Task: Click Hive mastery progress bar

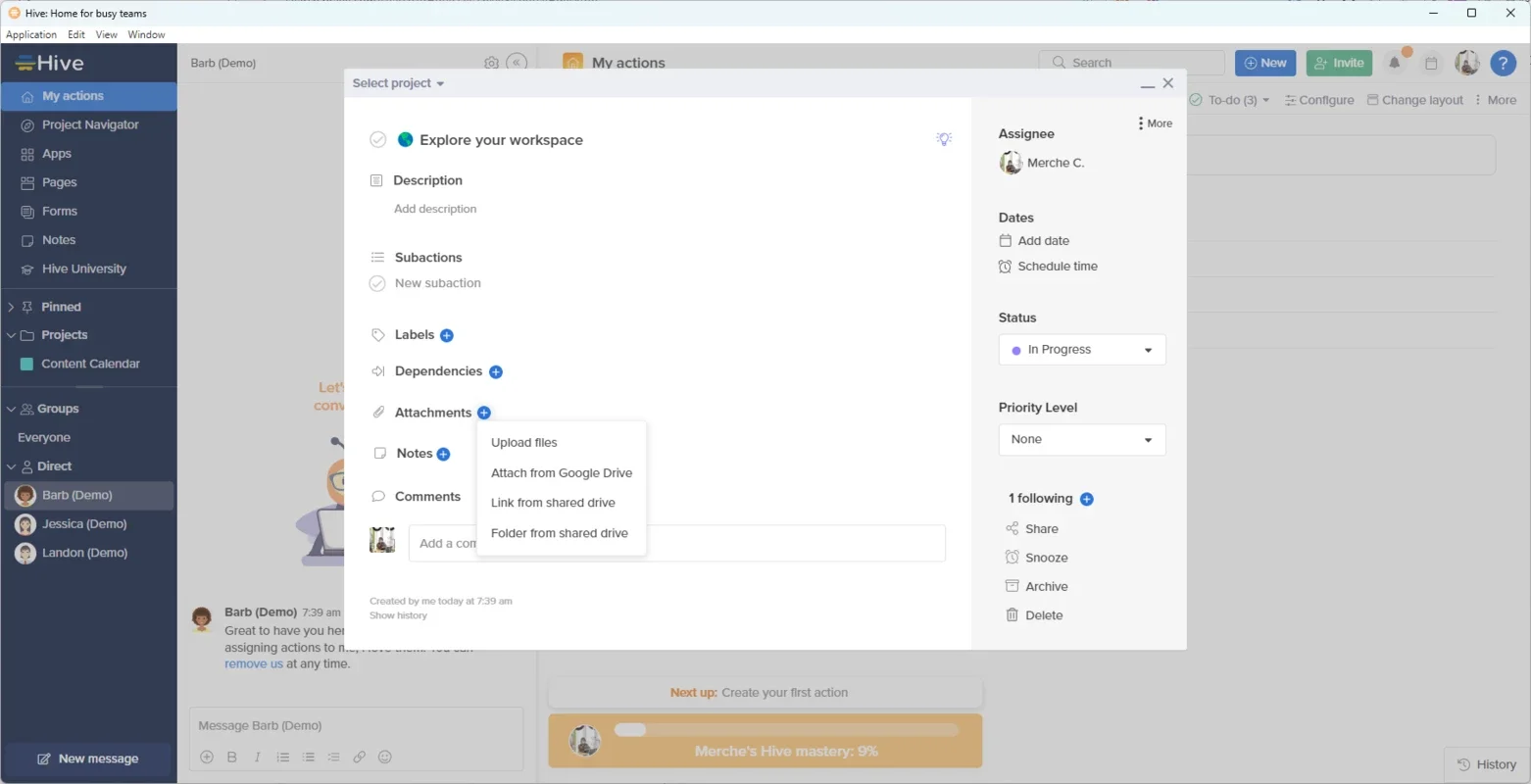Action: [786, 730]
